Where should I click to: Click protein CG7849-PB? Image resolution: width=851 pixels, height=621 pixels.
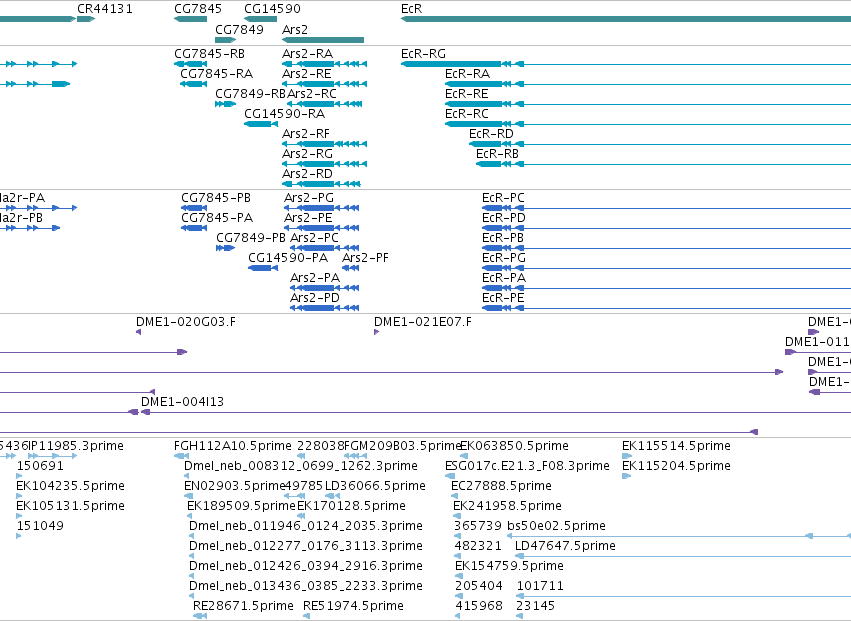point(251,238)
